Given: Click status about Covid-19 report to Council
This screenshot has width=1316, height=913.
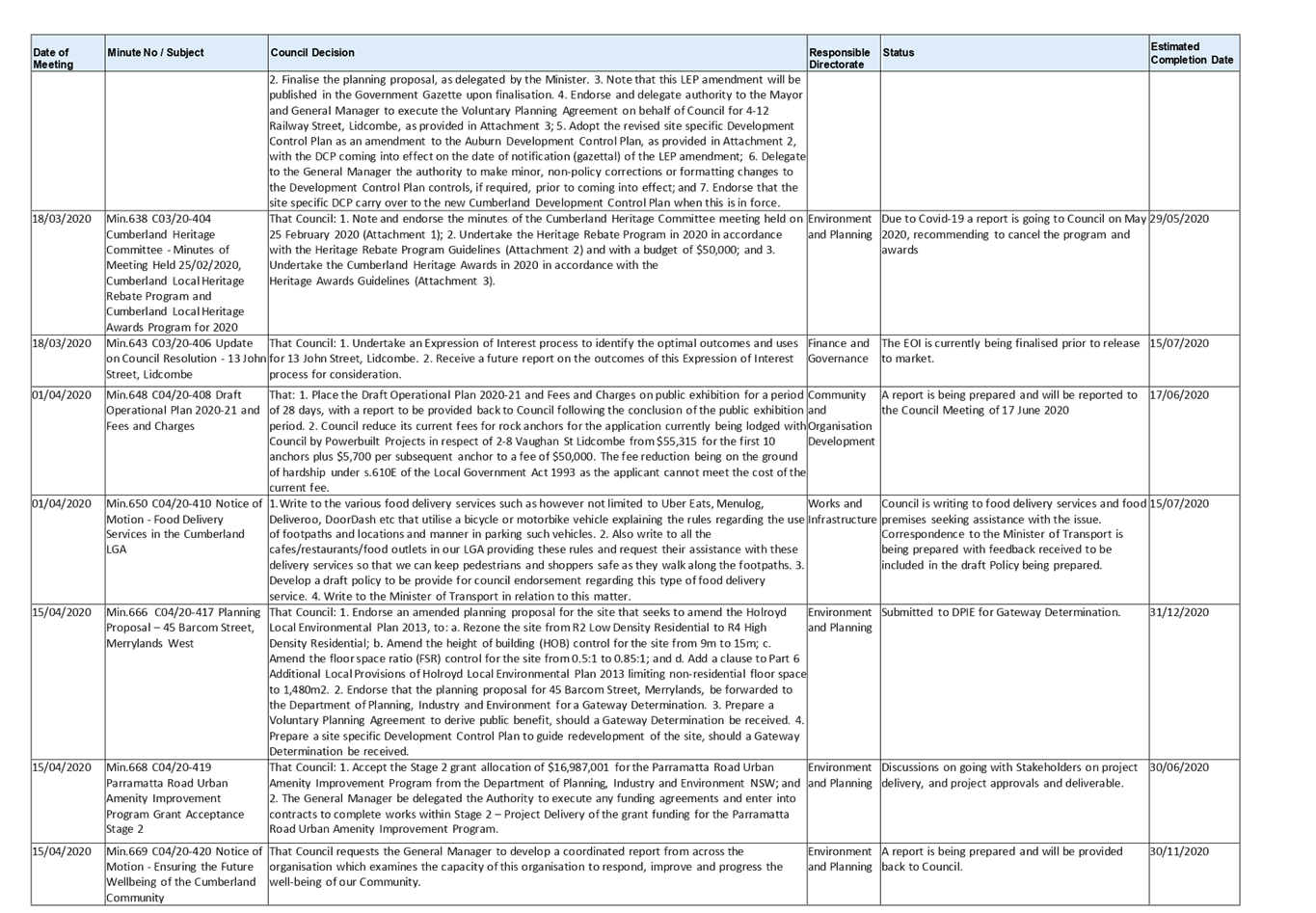Looking at the screenshot, I should point(1014,234).
